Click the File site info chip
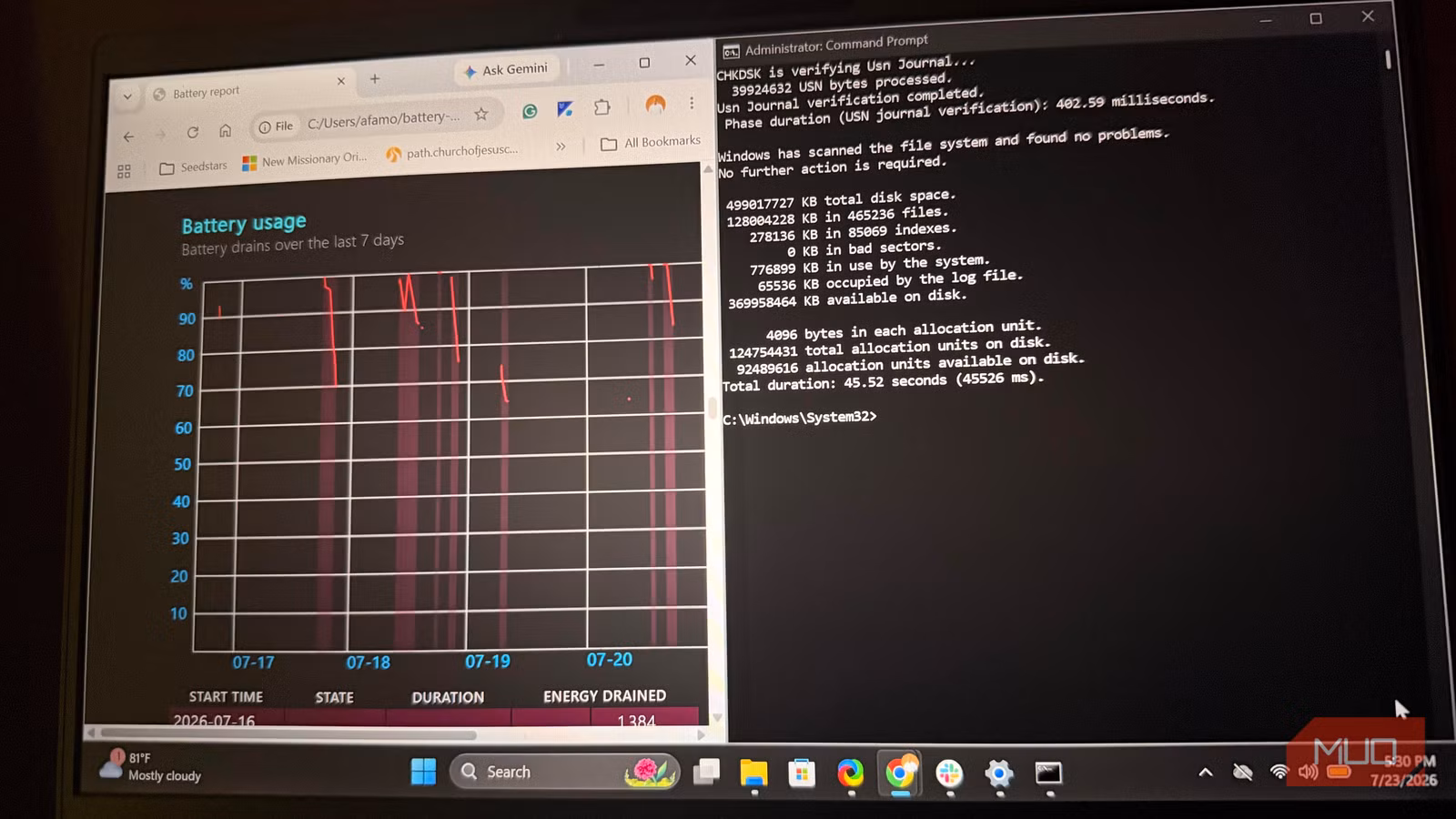The image size is (1456, 819). [x=276, y=126]
